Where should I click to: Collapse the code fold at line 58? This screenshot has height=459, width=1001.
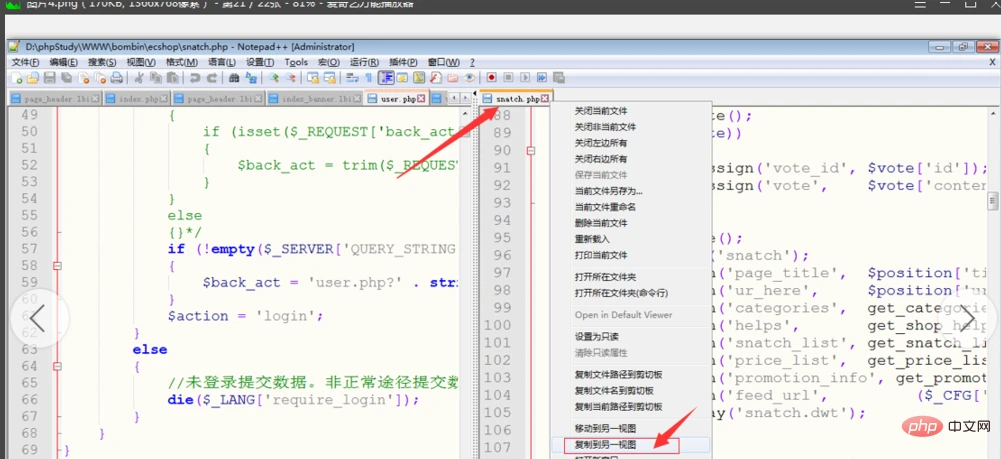click(57, 266)
